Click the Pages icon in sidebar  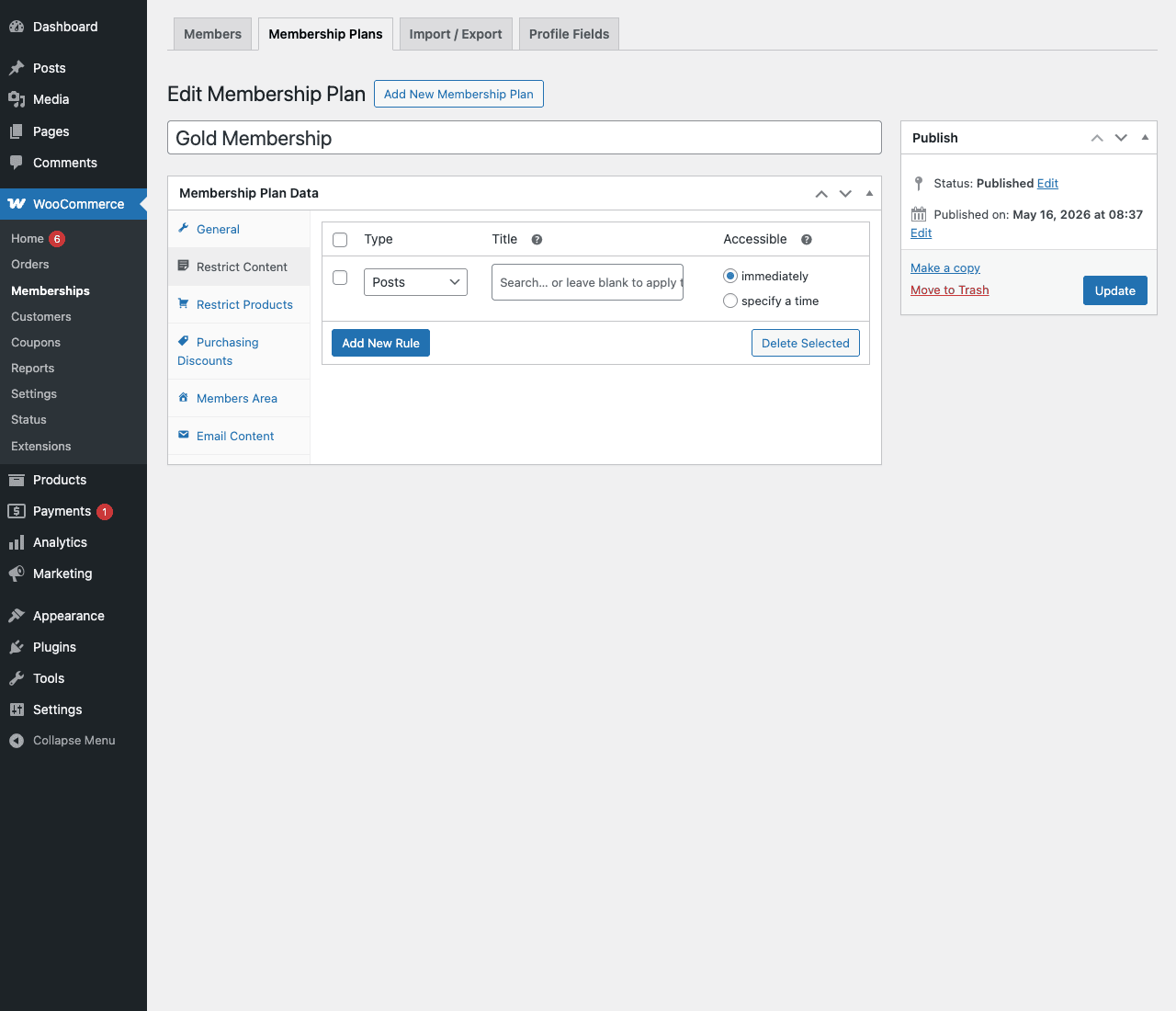coord(17,131)
